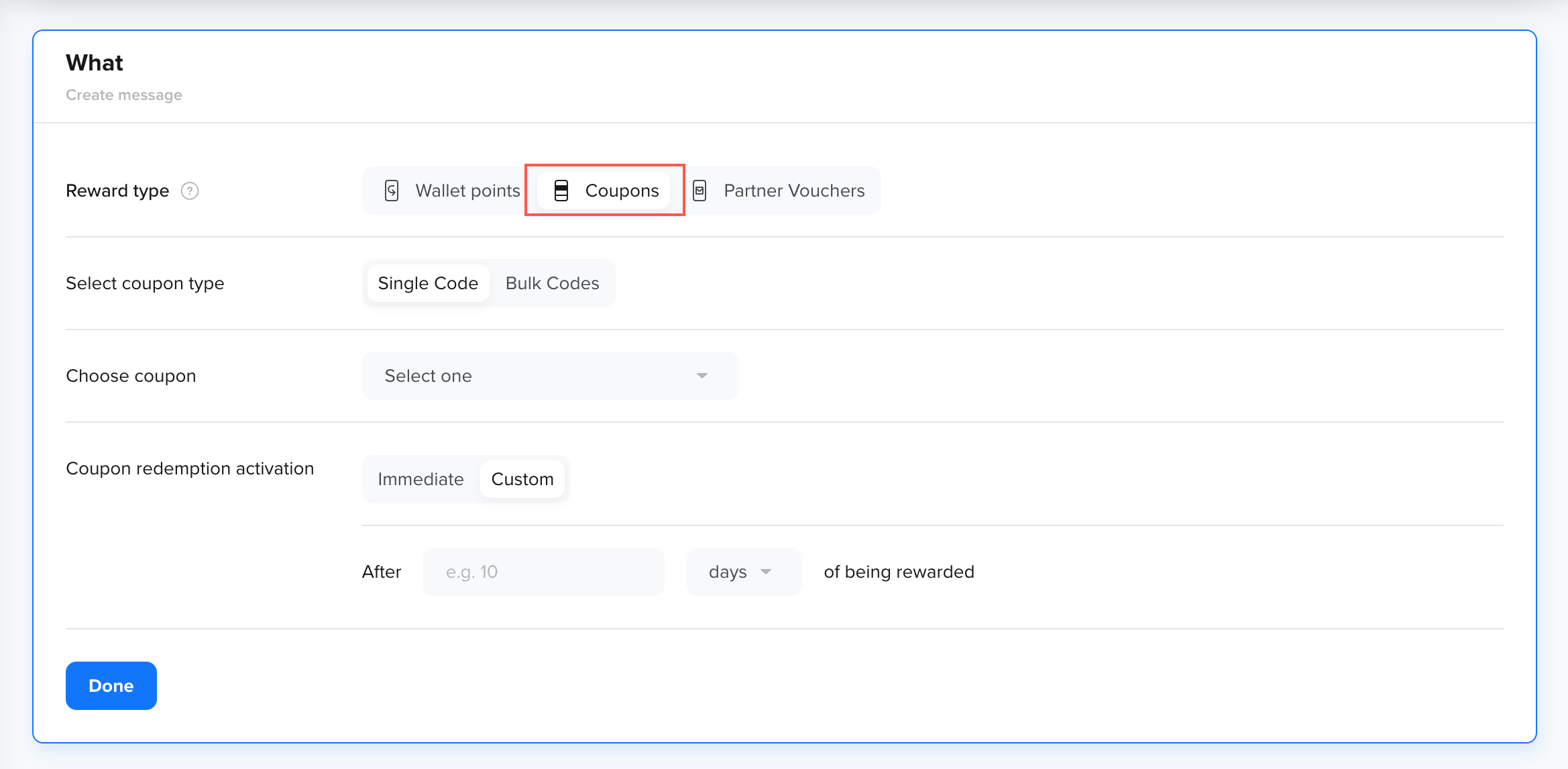
Task: Click the Choose coupon dropdown arrow
Action: [702, 376]
